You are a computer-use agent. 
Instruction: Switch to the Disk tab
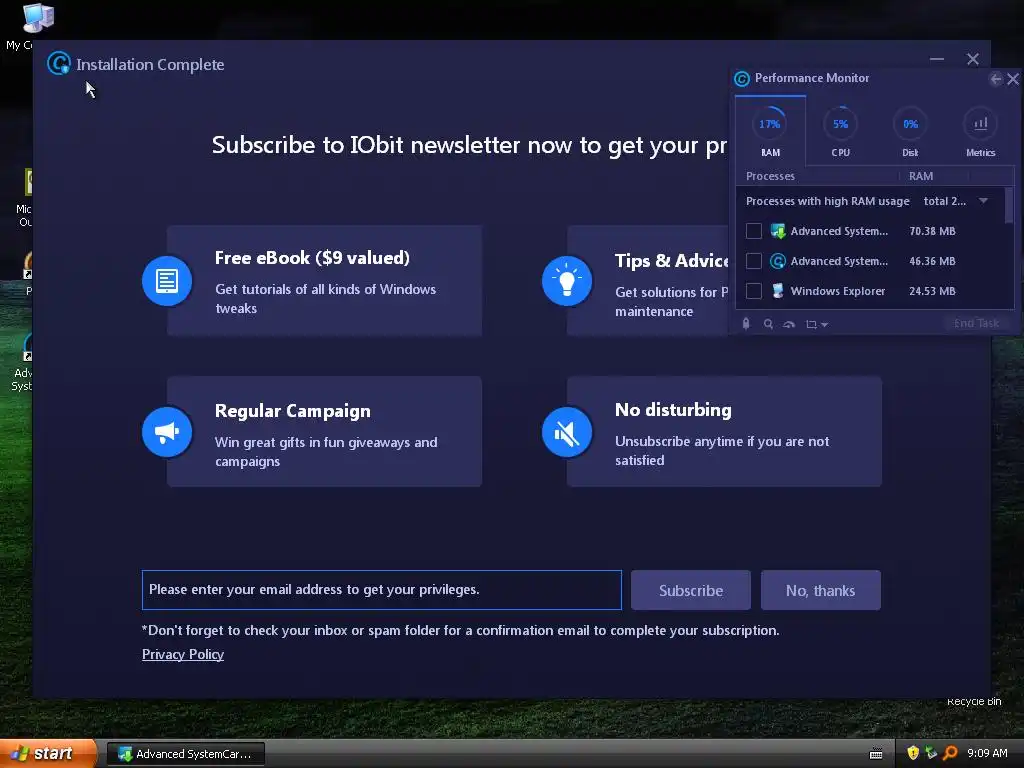pos(910,131)
